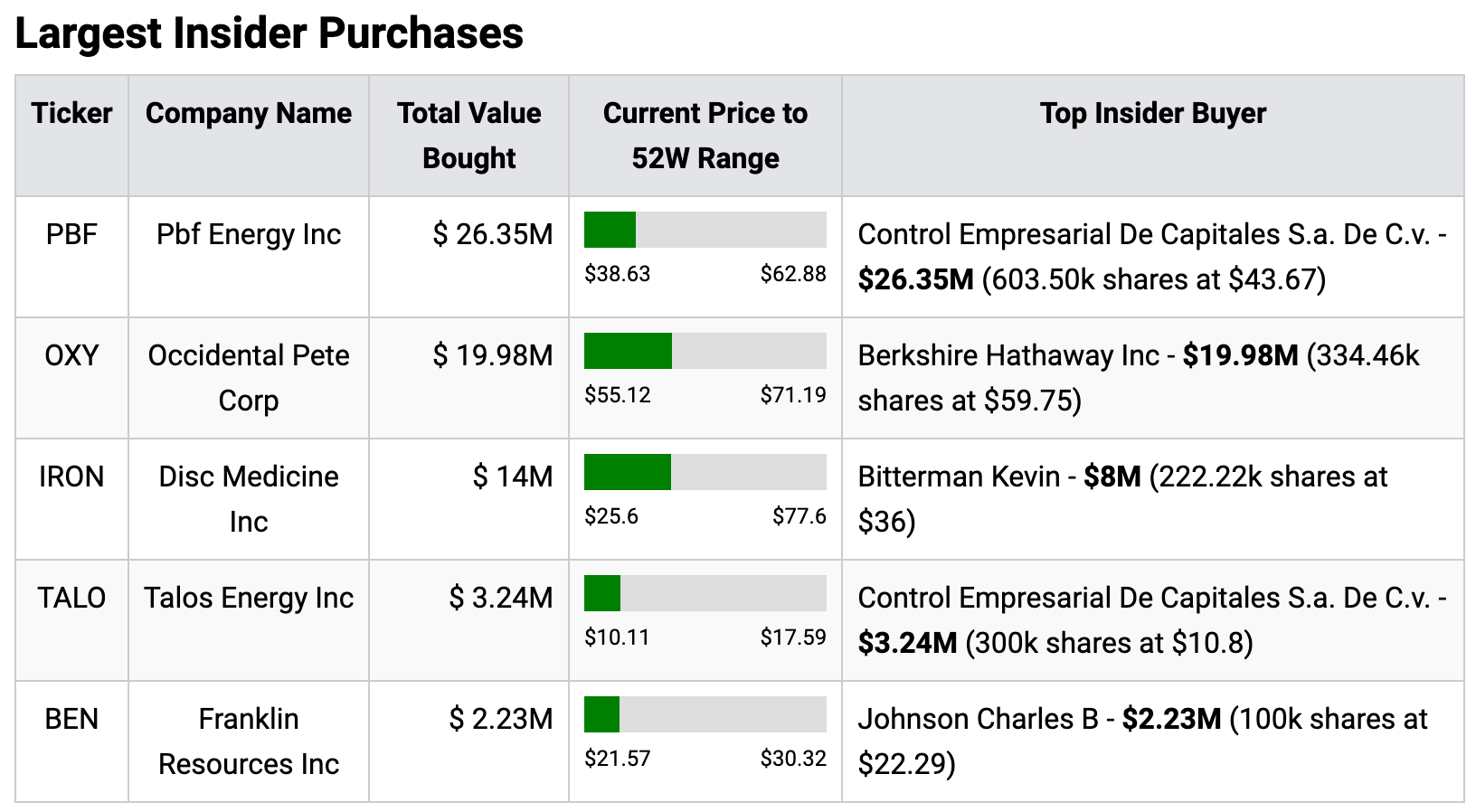
Task: Select the OXY ticker cell
Action: coord(71,355)
